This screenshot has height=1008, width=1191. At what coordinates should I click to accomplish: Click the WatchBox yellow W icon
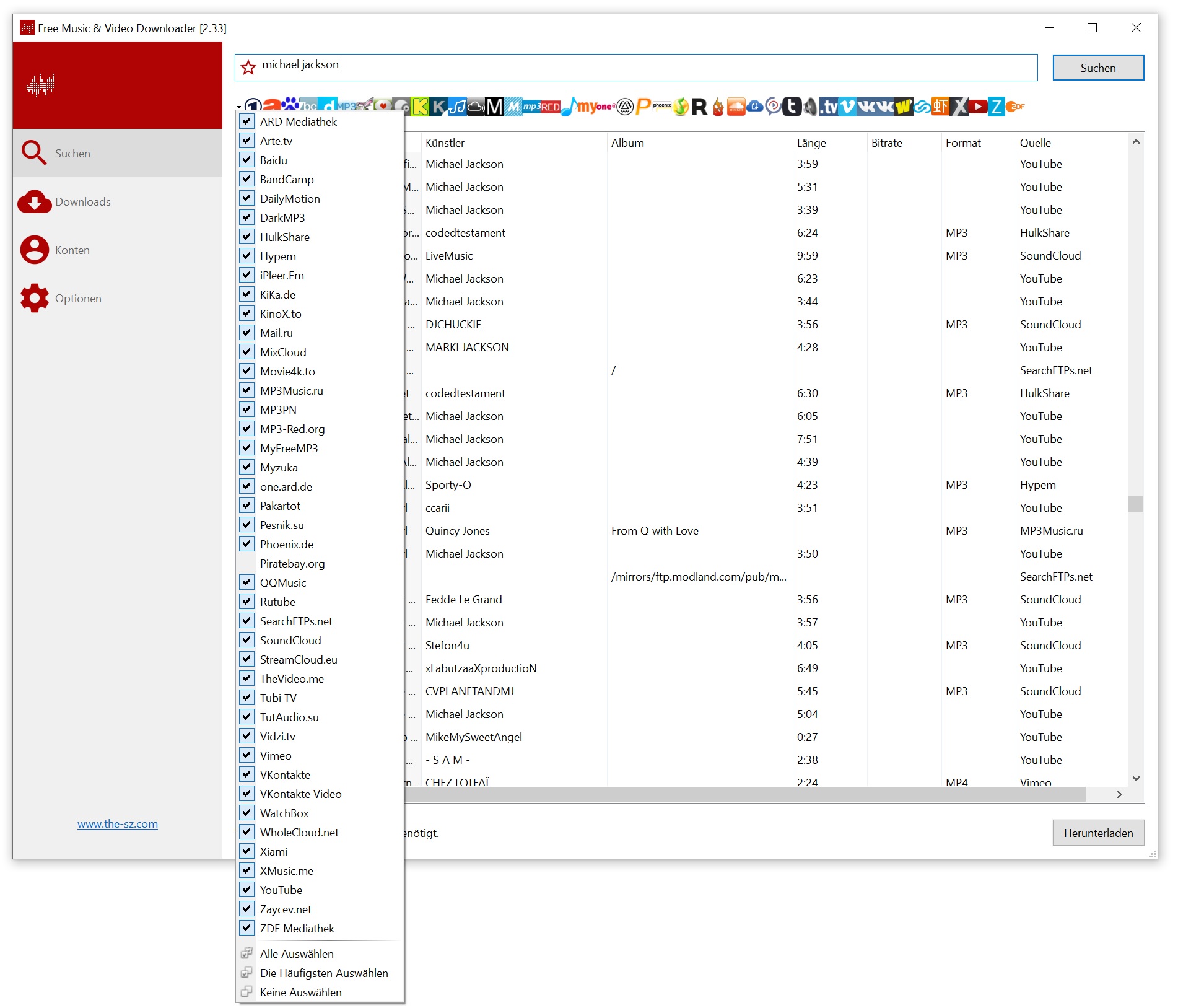904,107
